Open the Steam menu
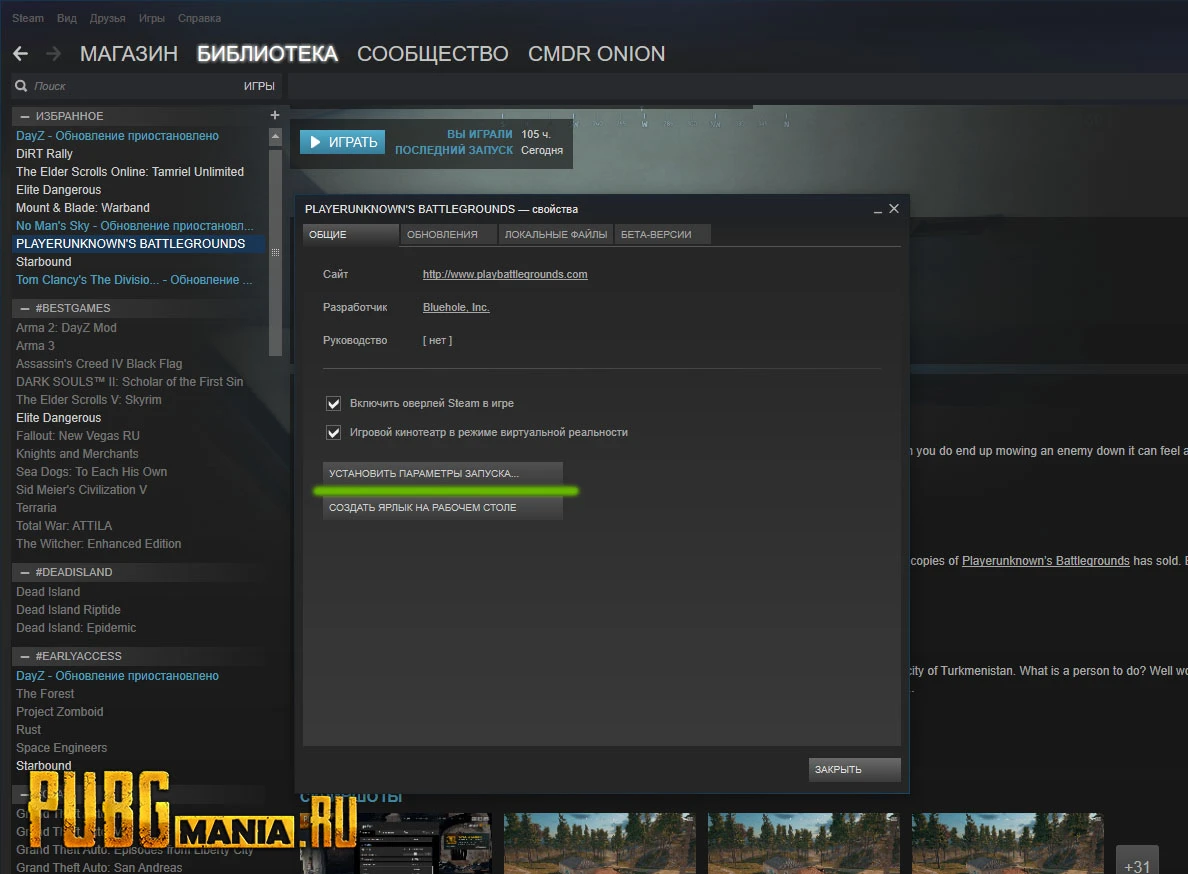The height and width of the screenshot is (874, 1188). (x=27, y=17)
